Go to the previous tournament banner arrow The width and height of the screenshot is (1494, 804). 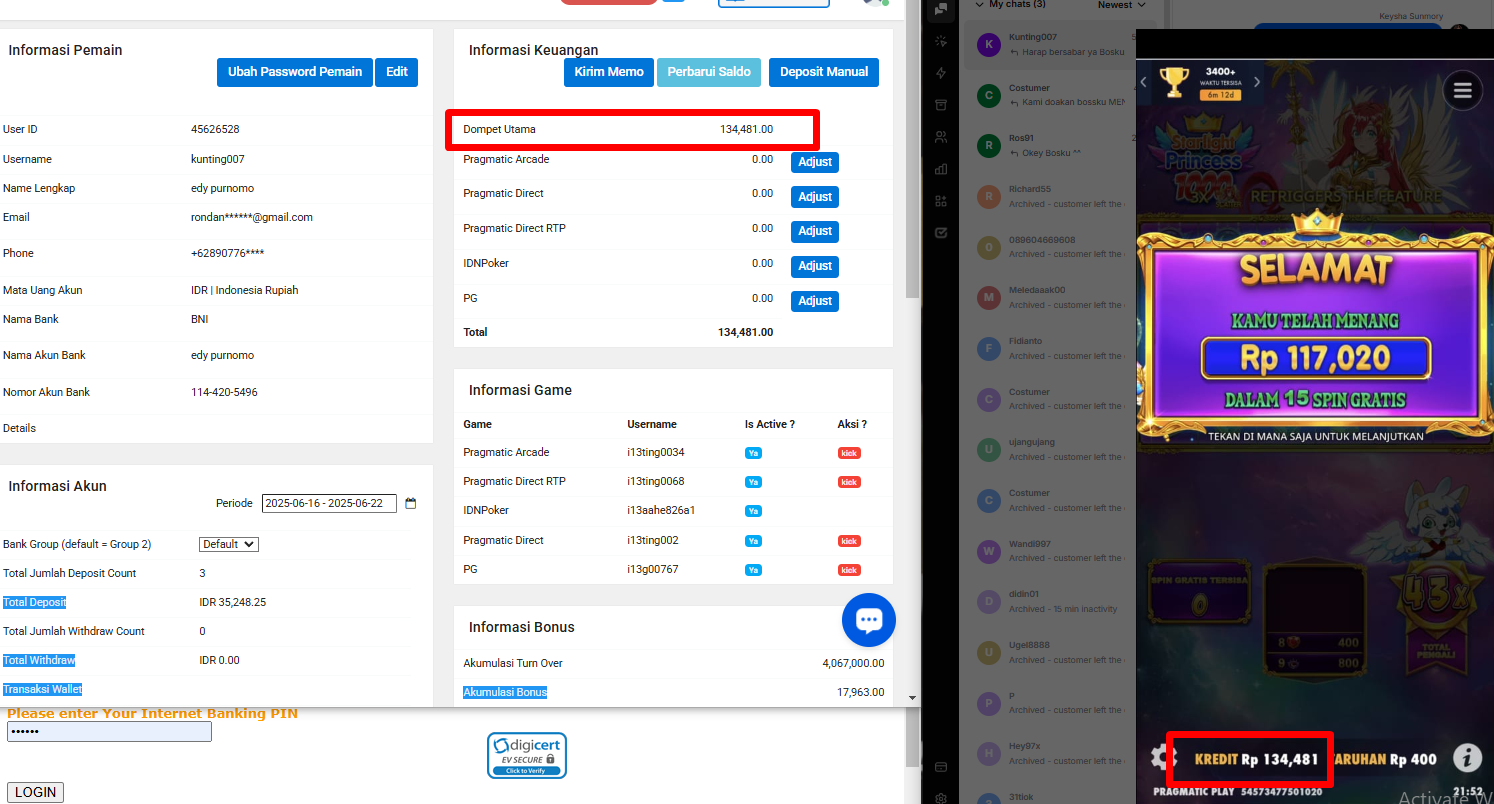tap(1144, 82)
